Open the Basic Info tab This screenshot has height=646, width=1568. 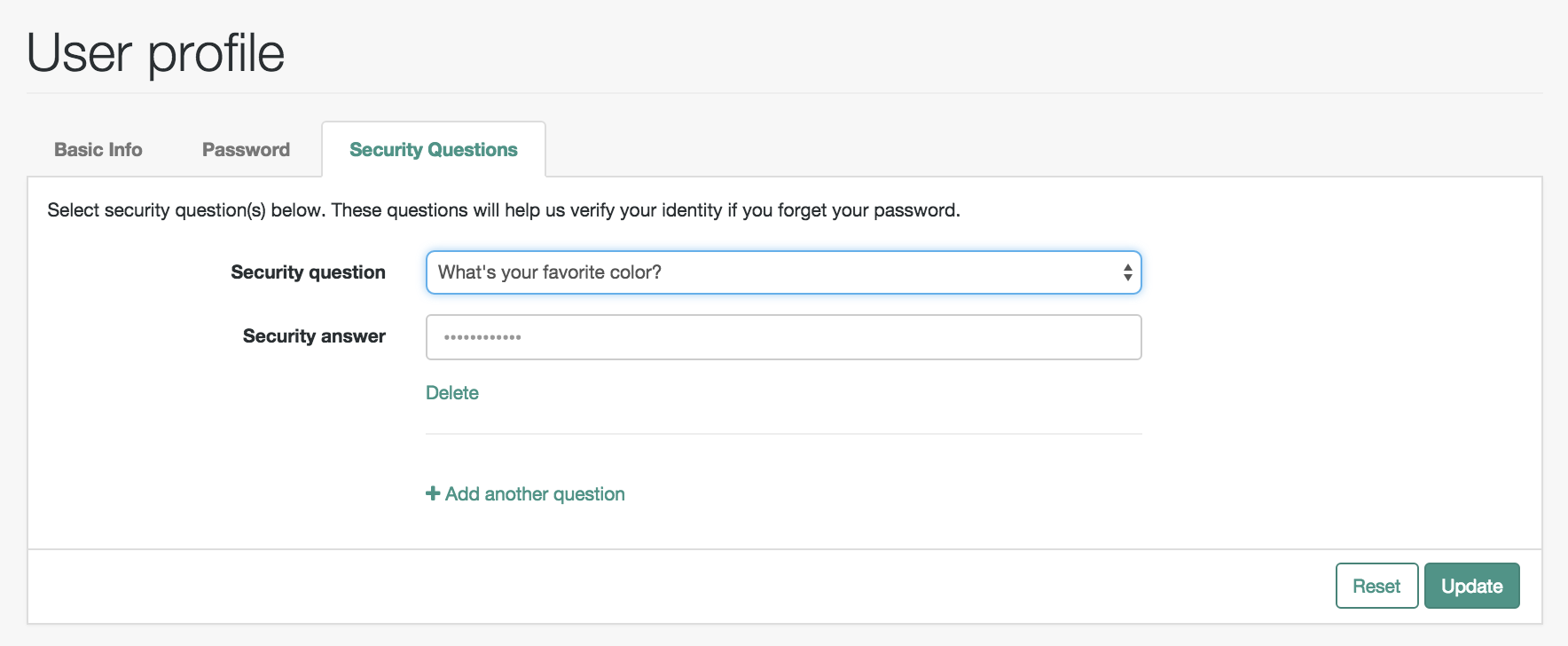click(x=98, y=150)
